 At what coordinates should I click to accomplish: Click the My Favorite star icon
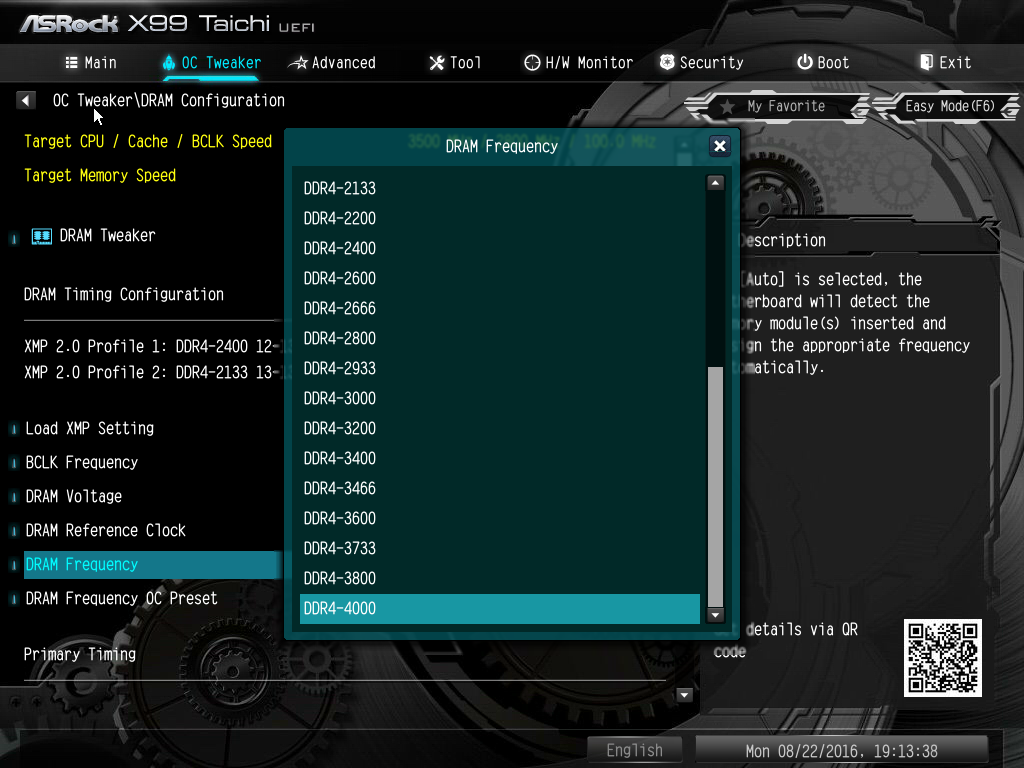727,106
